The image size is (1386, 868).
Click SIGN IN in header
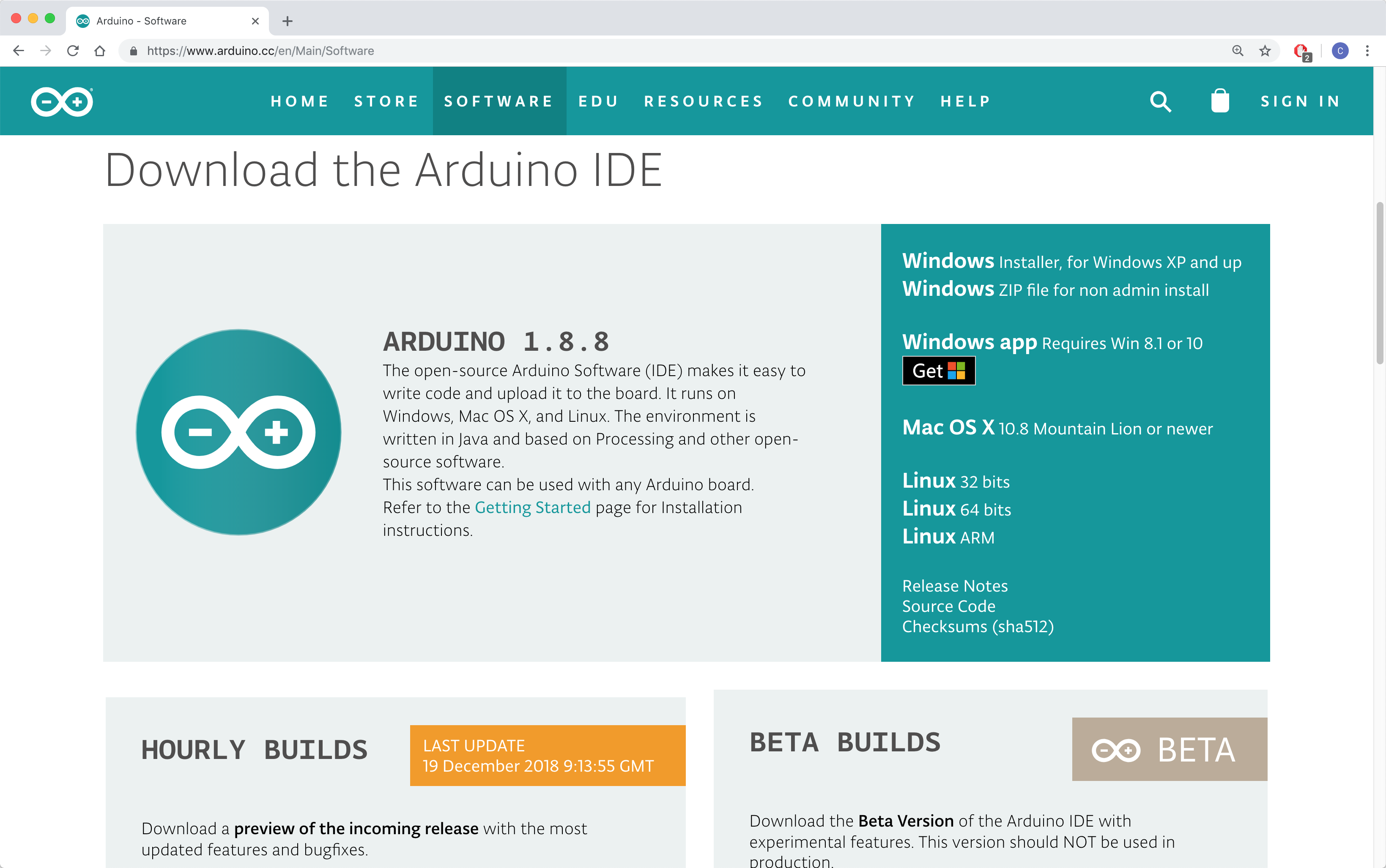click(1301, 101)
